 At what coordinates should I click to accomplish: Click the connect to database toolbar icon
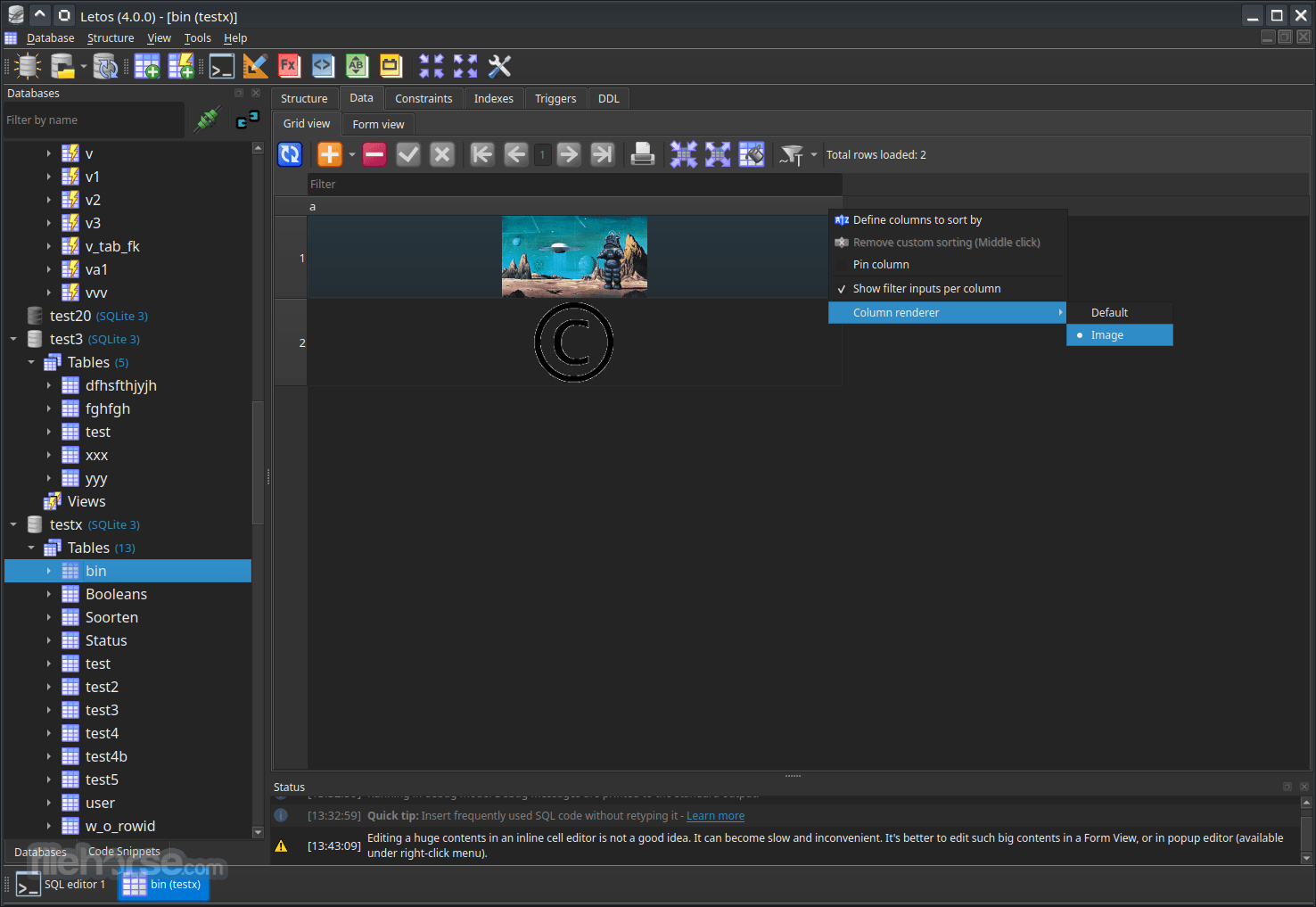pos(29,66)
